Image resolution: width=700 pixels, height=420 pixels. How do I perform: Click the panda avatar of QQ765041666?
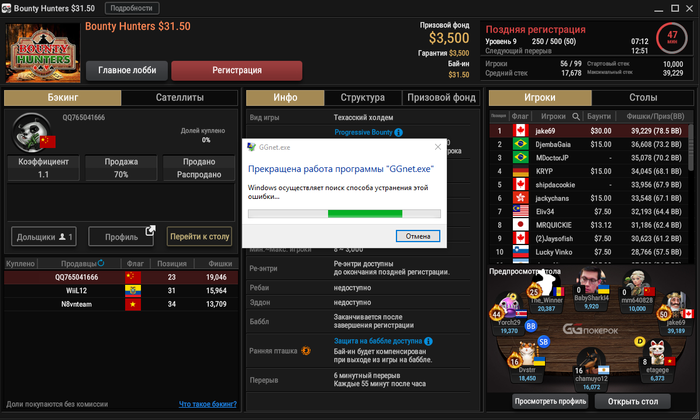[31, 132]
